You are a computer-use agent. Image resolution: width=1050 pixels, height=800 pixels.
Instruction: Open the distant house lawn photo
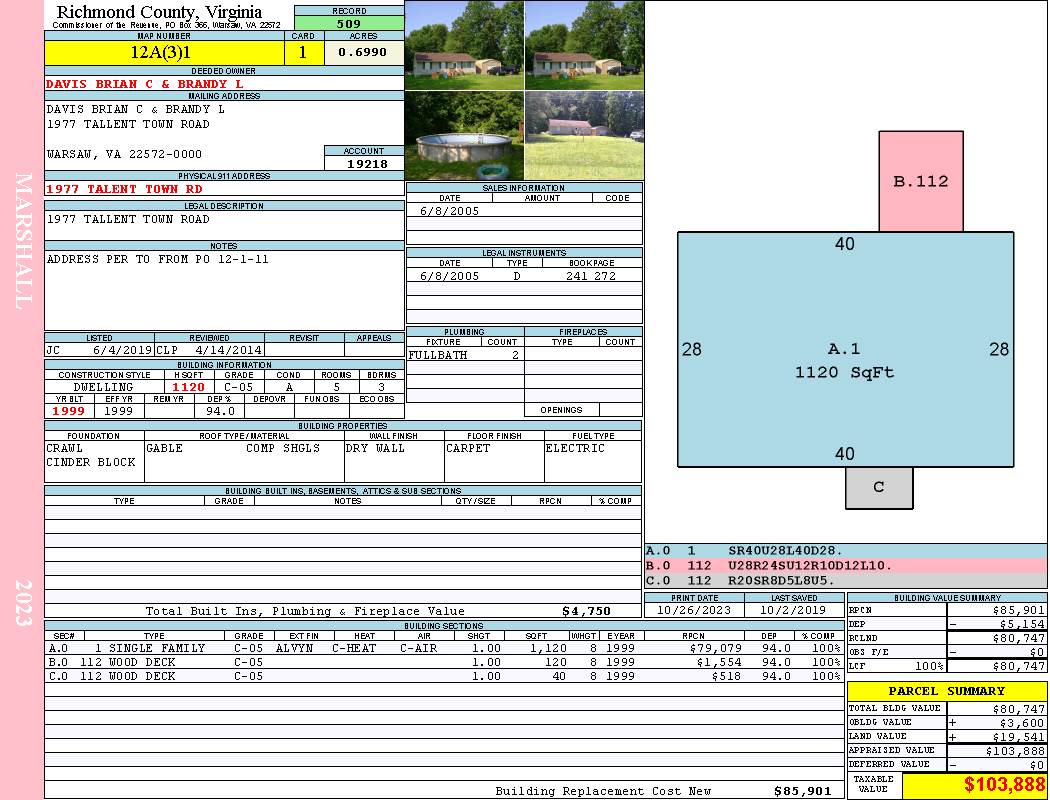[584, 136]
